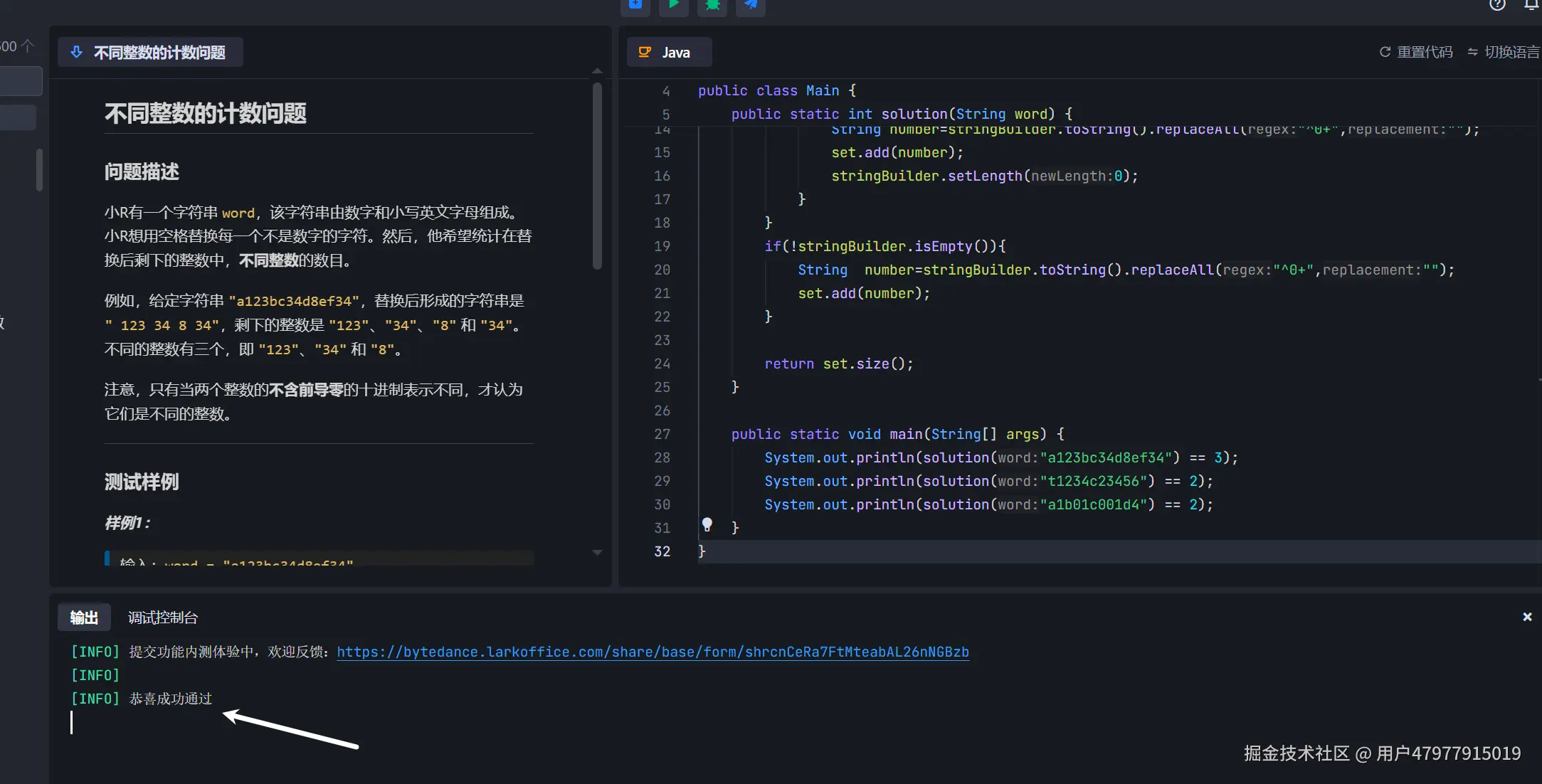The image size is (1542, 784).
Task: Click the green Debug bug icon
Action: 712,5
